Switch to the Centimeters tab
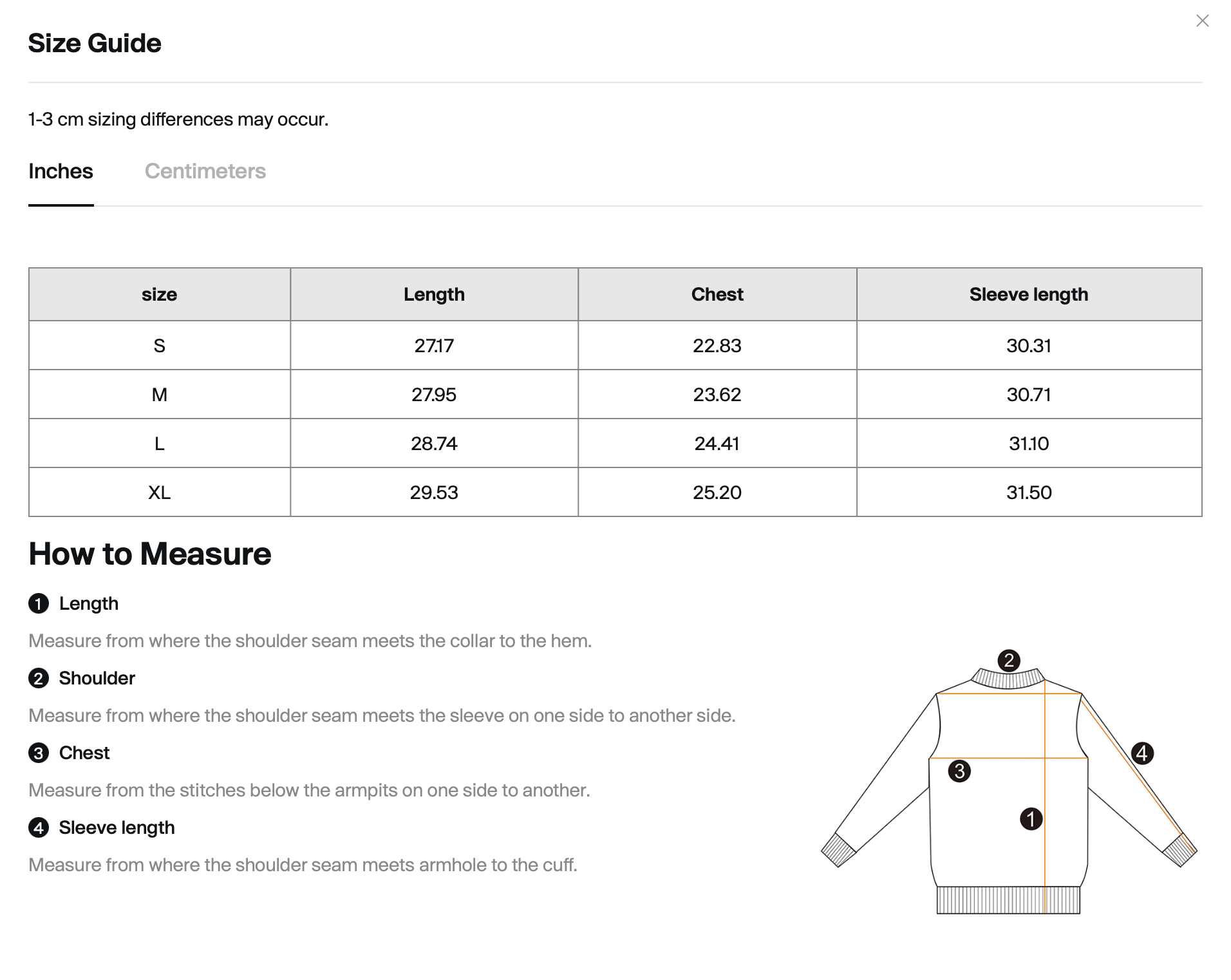 [205, 171]
